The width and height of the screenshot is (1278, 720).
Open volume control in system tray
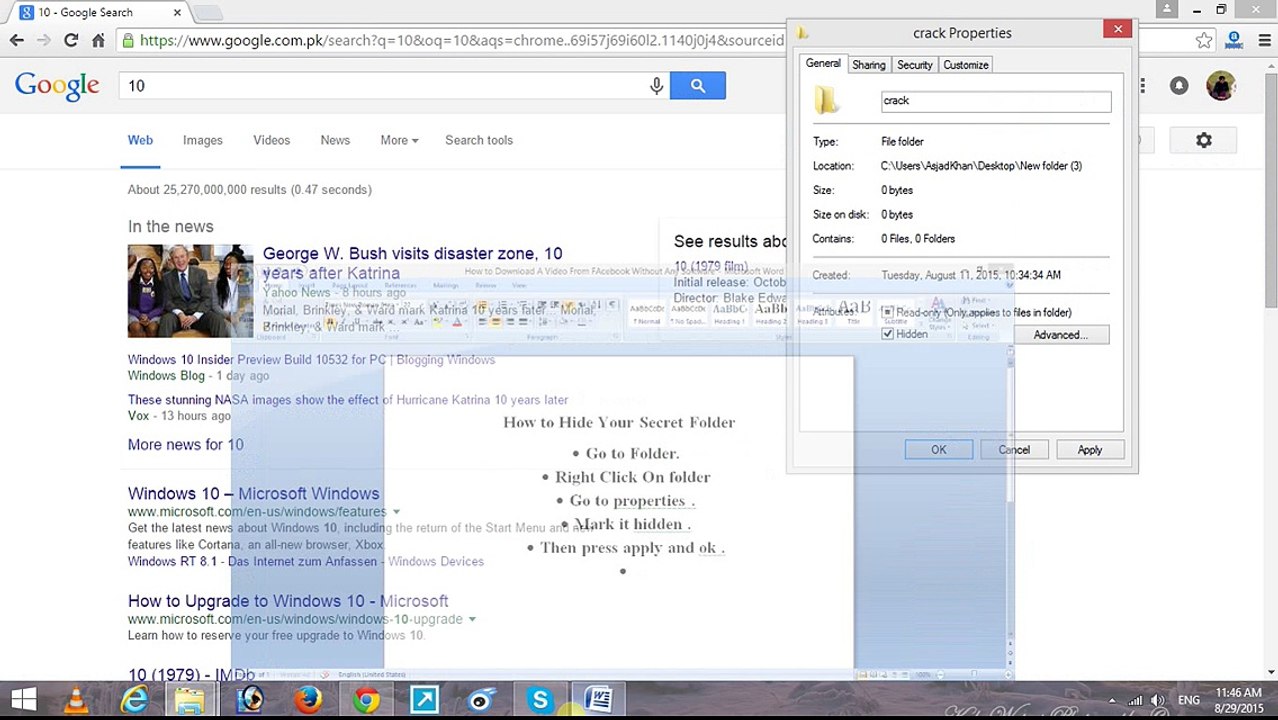coord(1158,700)
